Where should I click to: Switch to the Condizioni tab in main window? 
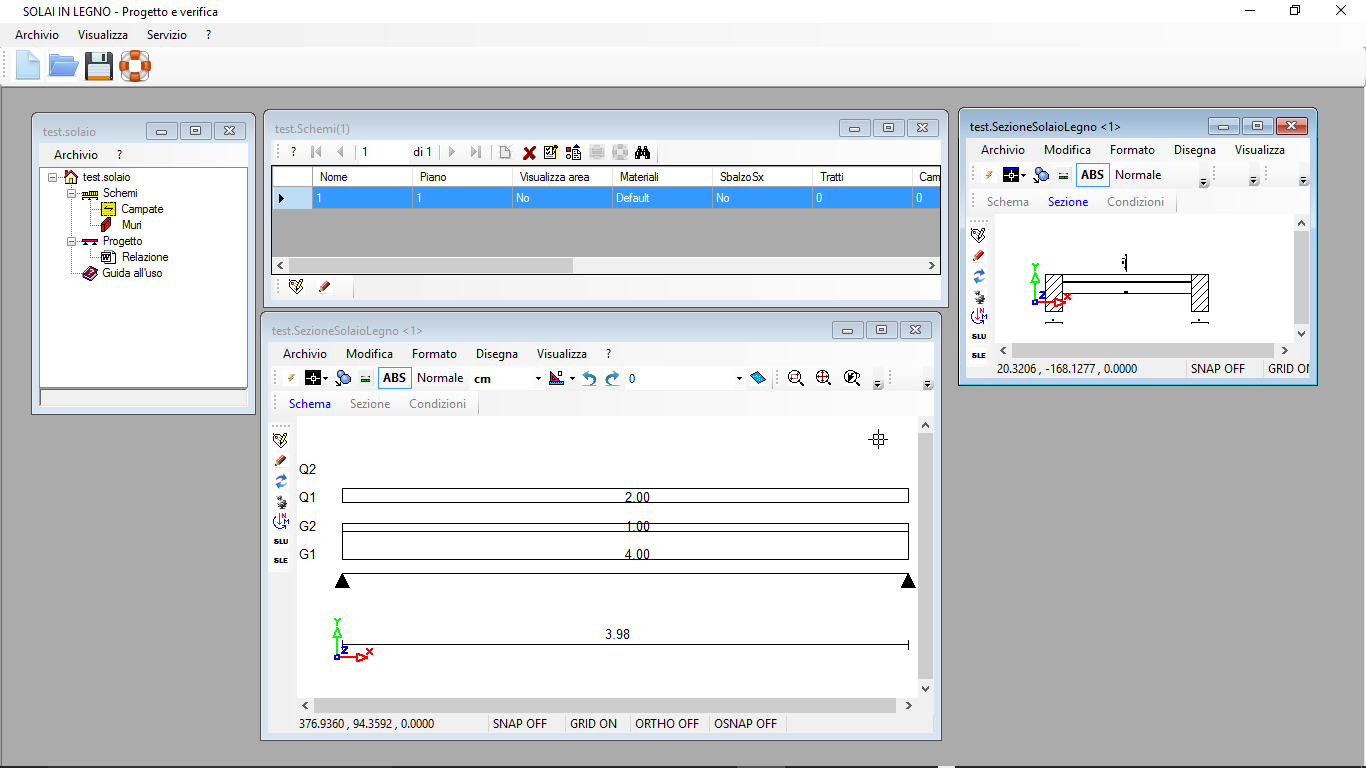pos(438,404)
